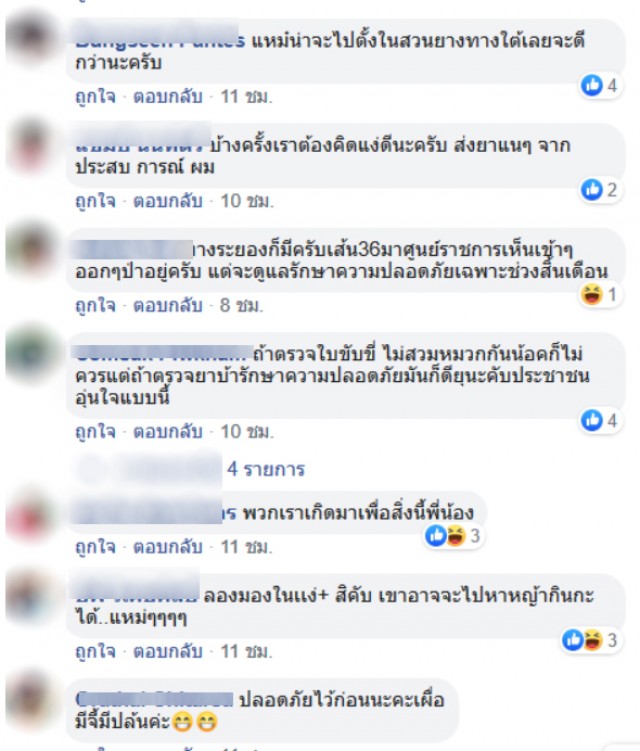Click ถูกใจ under พวกเราเกิดมา comment
The image size is (640, 751).
tap(95, 547)
